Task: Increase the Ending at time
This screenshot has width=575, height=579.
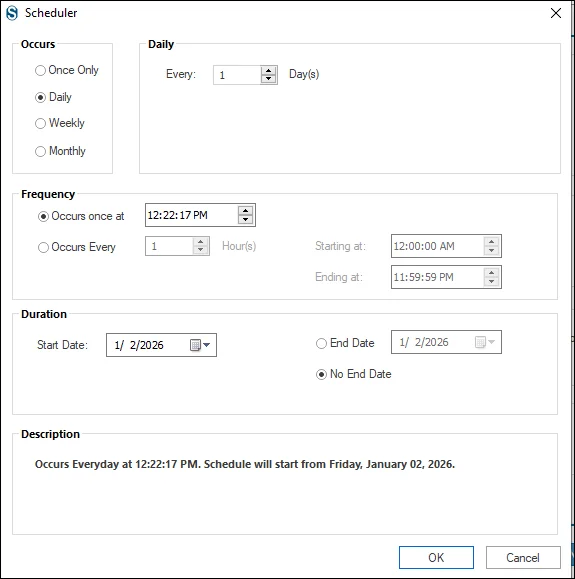Action: click(492, 273)
